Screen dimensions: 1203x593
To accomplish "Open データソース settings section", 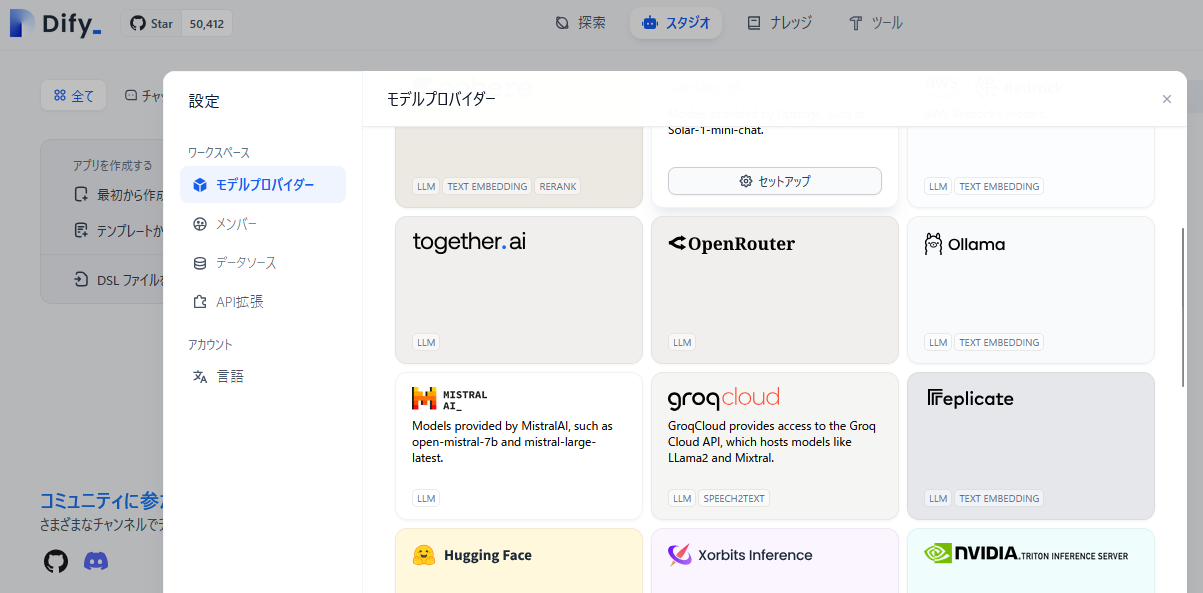I will coord(263,263).
